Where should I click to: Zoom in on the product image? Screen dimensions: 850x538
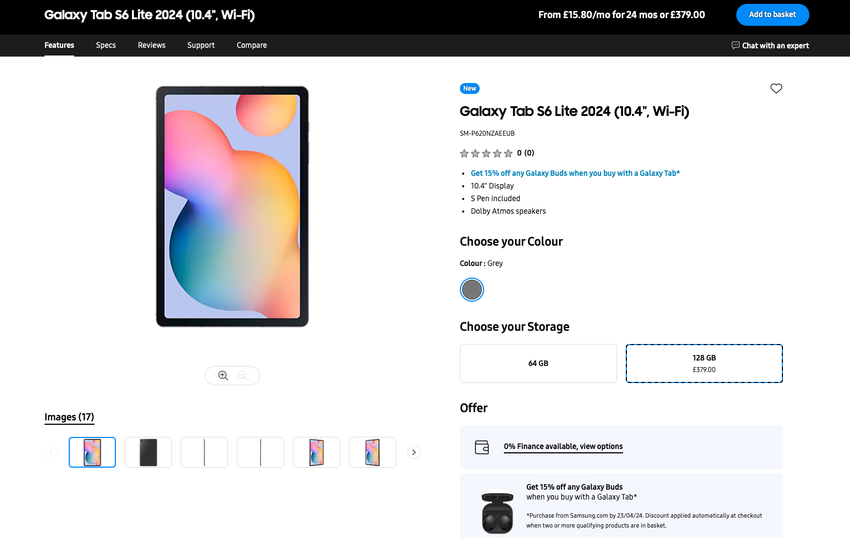(x=223, y=375)
